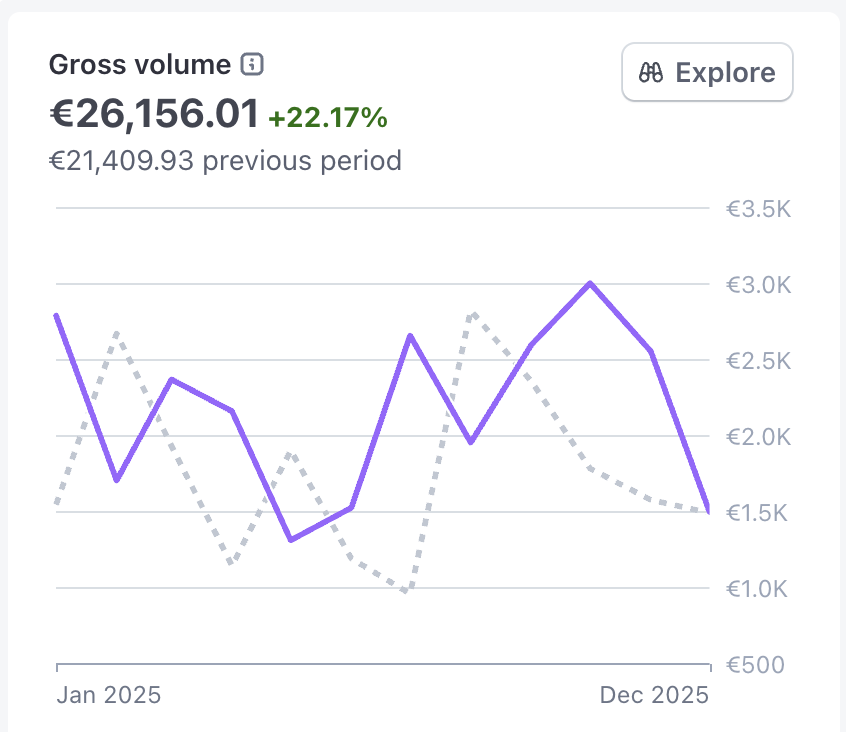Click the €1.0K axis label

click(x=756, y=589)
